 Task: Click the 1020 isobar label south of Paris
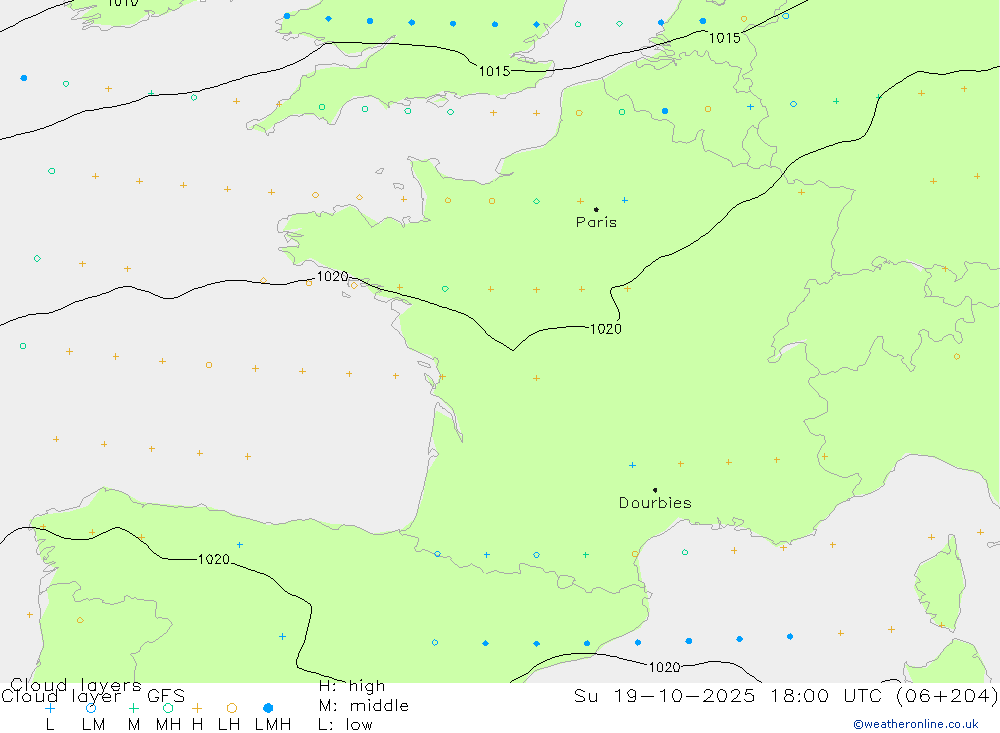[x=605, y=329]
